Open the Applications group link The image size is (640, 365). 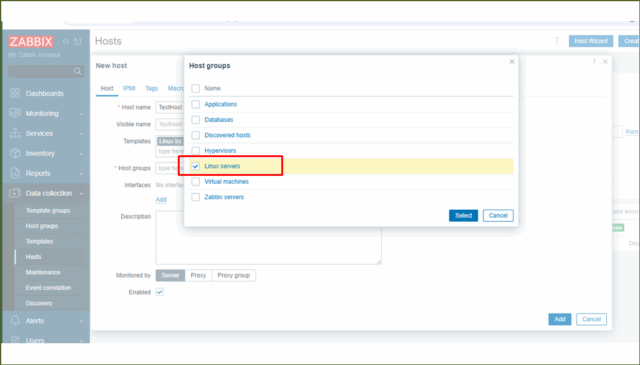pos(220,104)
